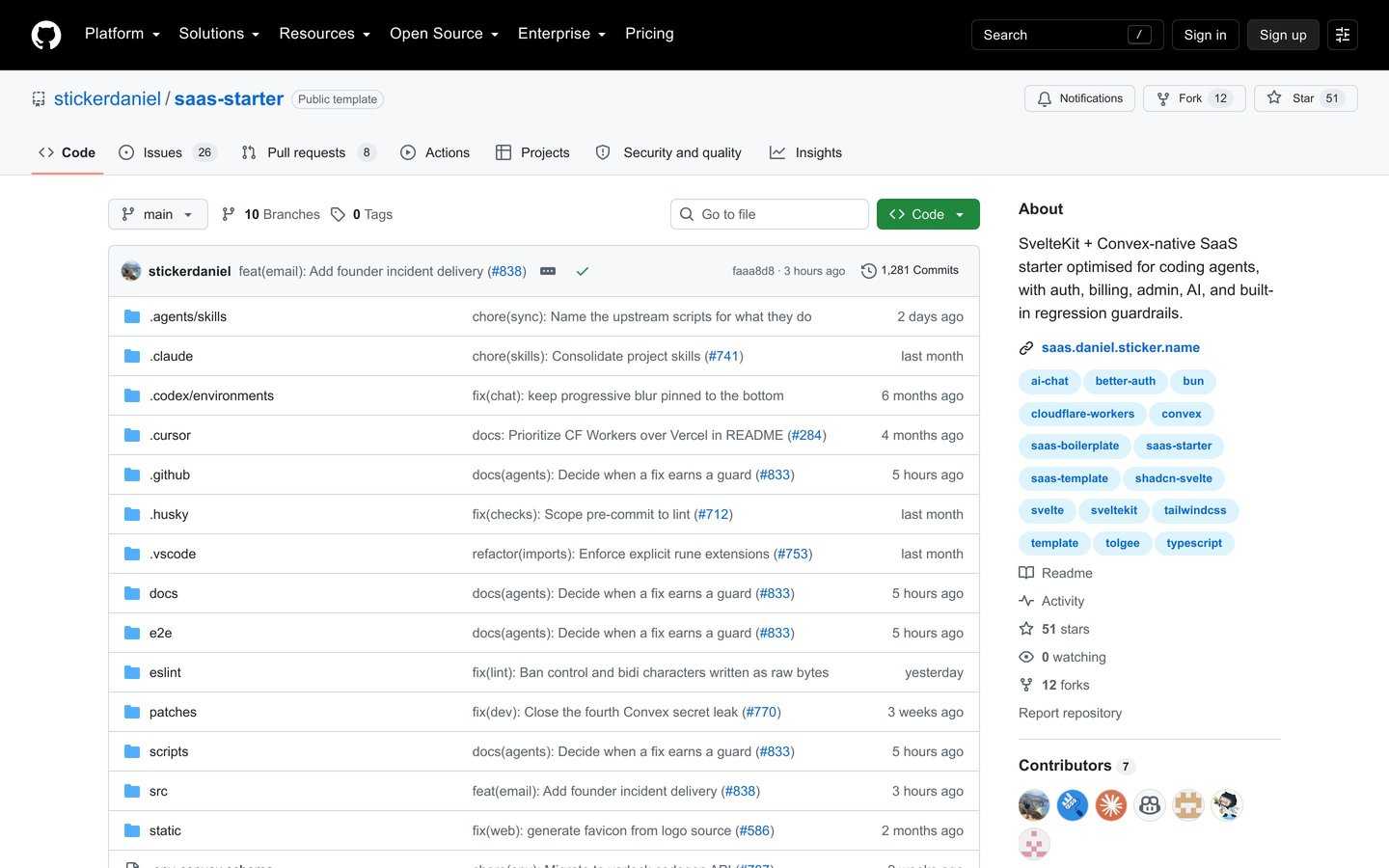This screenshot has height=868, width=1389.
Task: Select the Code tab
Action: pyautogui.click(x=68, y=152)
